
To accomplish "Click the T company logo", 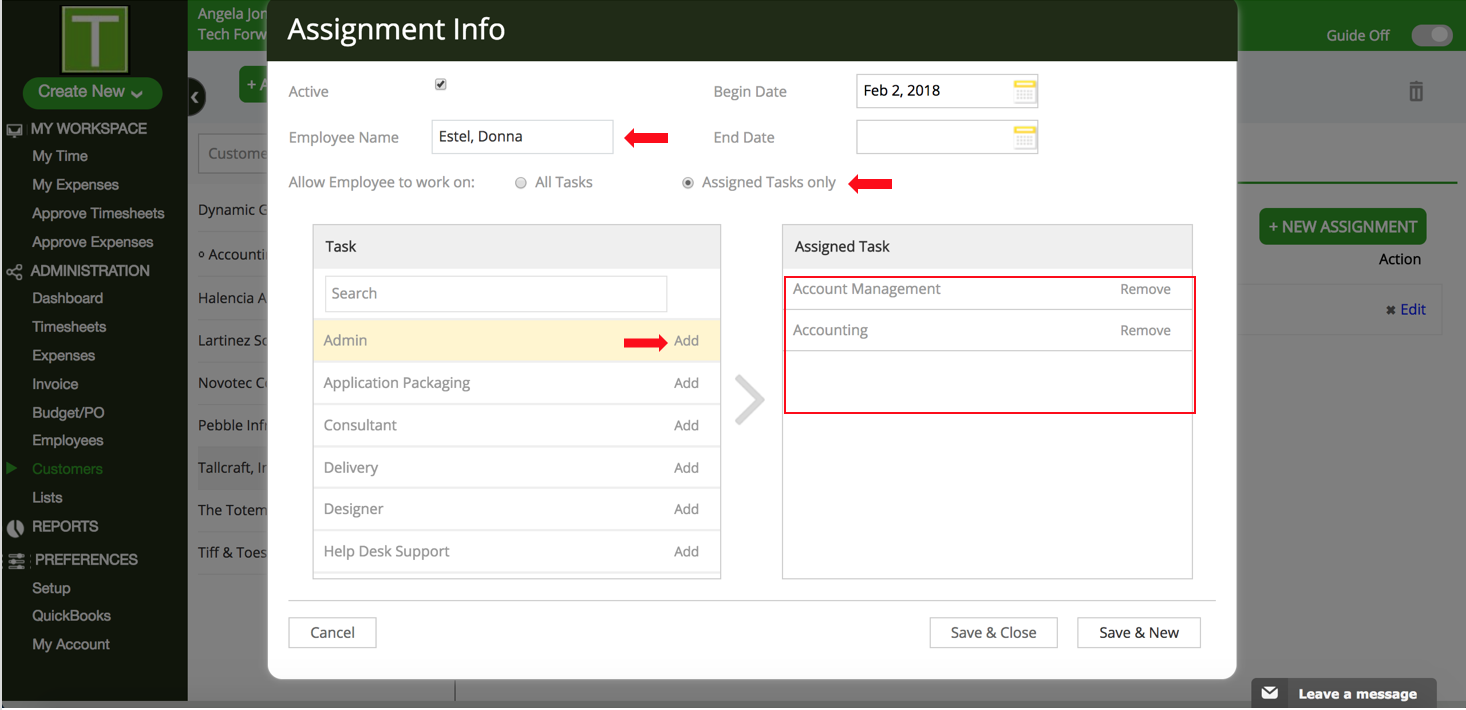I will point(94,39).
